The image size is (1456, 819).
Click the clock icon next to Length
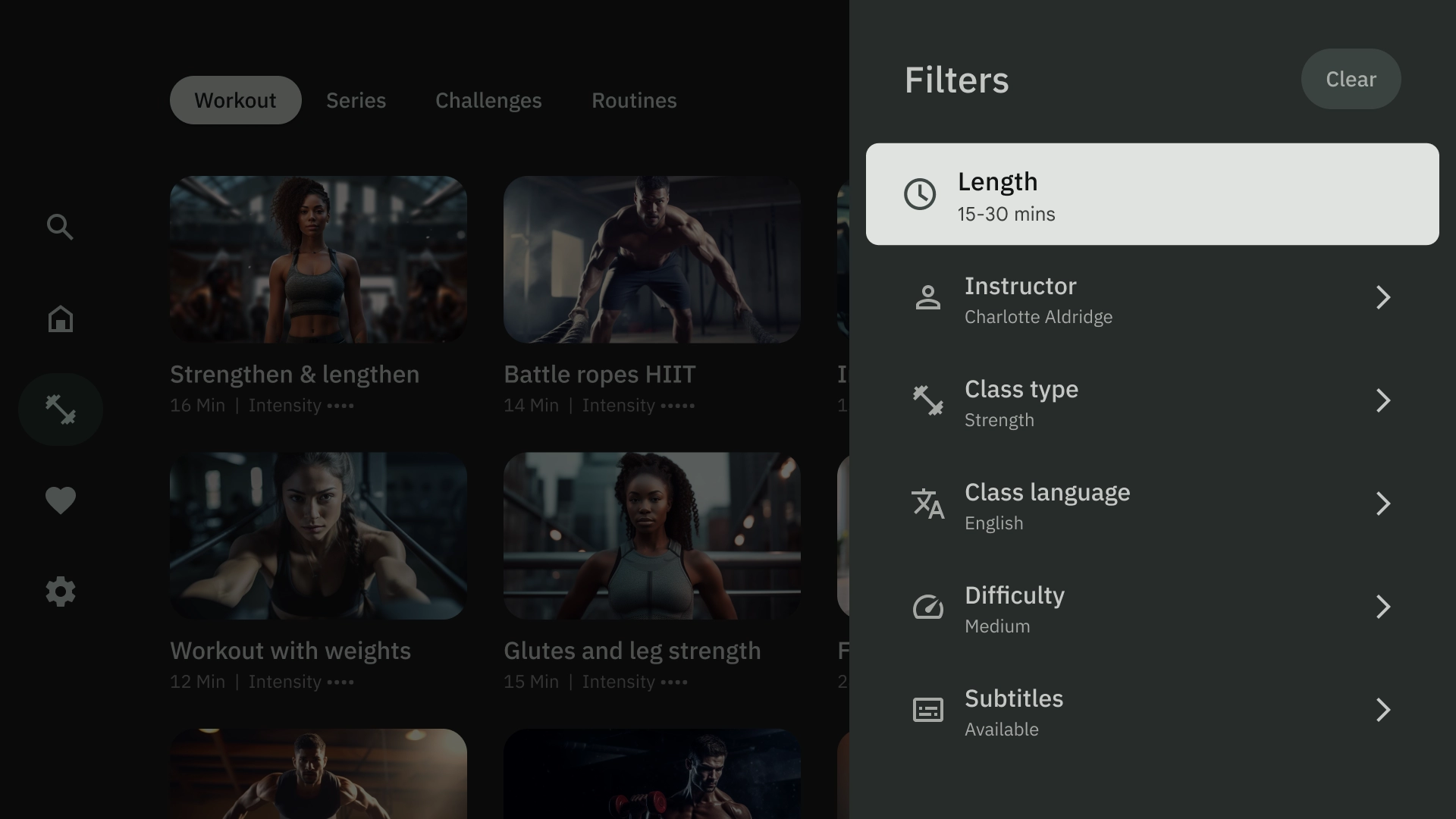(920, 194)
